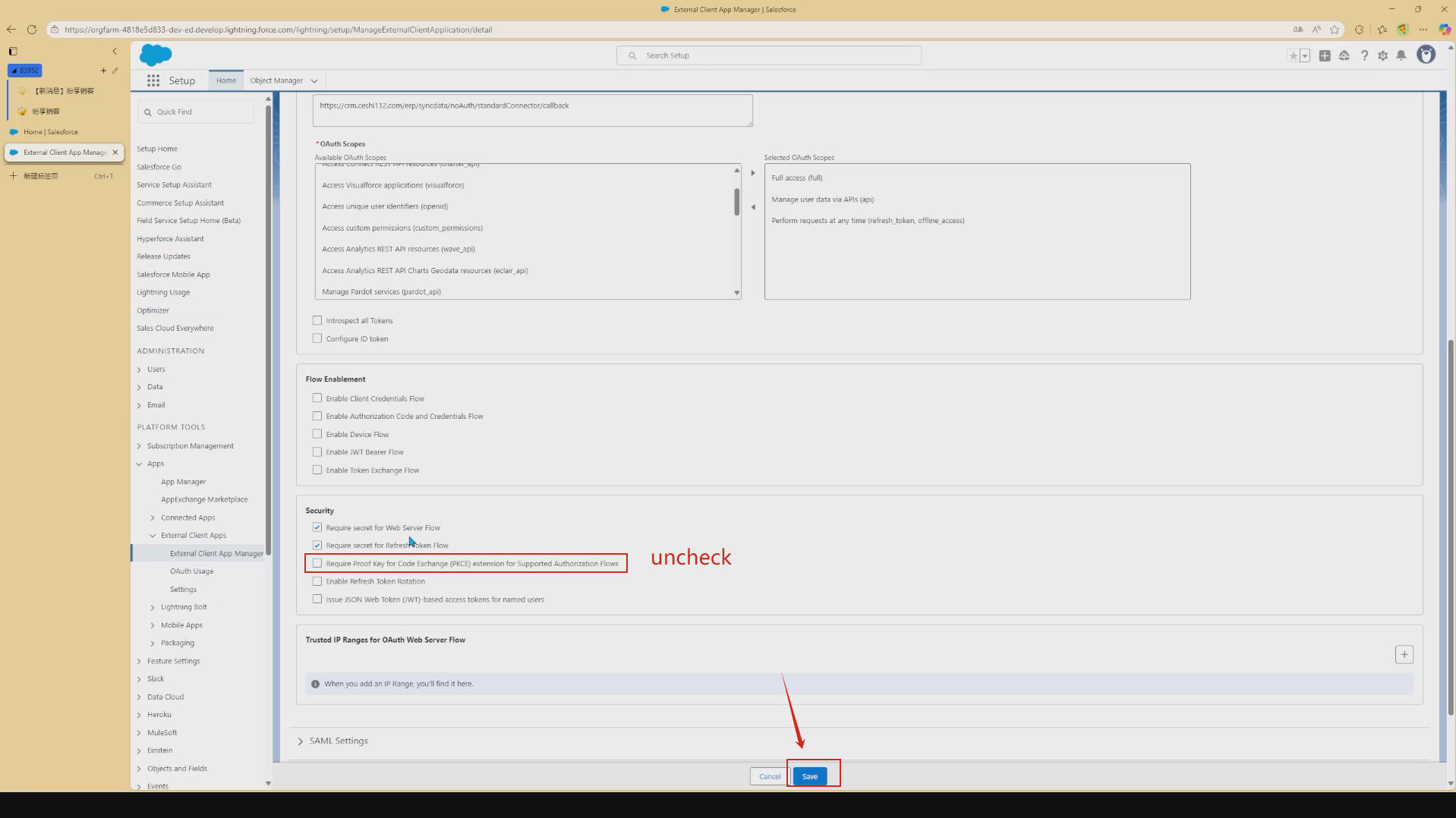This screenshot has height=818, width=1456.
Task: Collapse the Apps tree node
Action: click(x=139, y=464)
